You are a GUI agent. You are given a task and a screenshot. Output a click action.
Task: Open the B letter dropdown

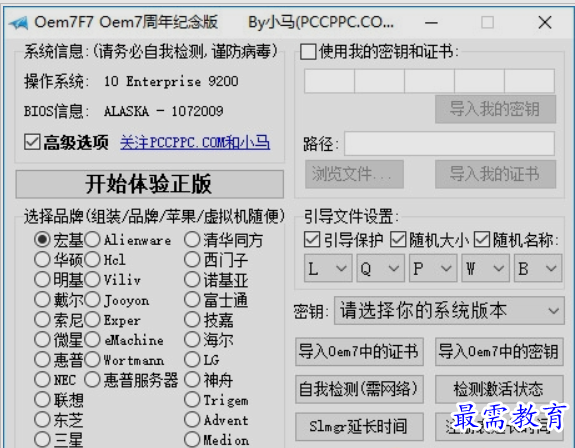pyautogui.click(x=538, y=268)
